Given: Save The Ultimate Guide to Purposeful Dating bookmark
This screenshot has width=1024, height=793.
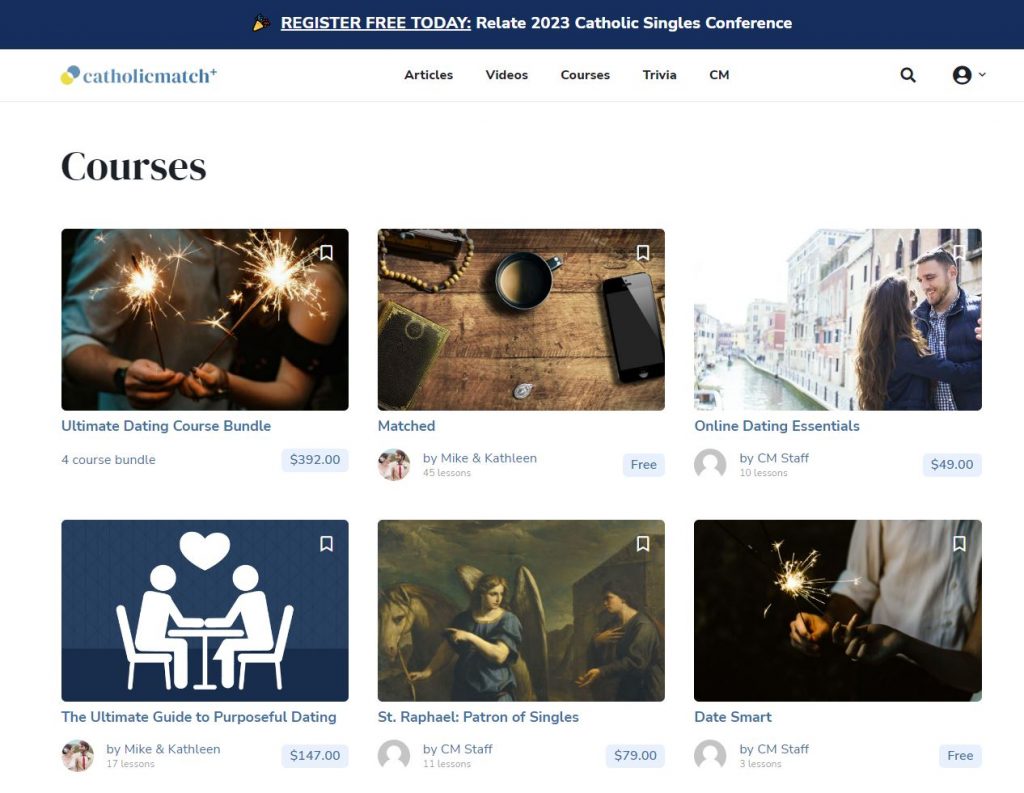Looking at the screenshot, I should click(x=327, y=543).
